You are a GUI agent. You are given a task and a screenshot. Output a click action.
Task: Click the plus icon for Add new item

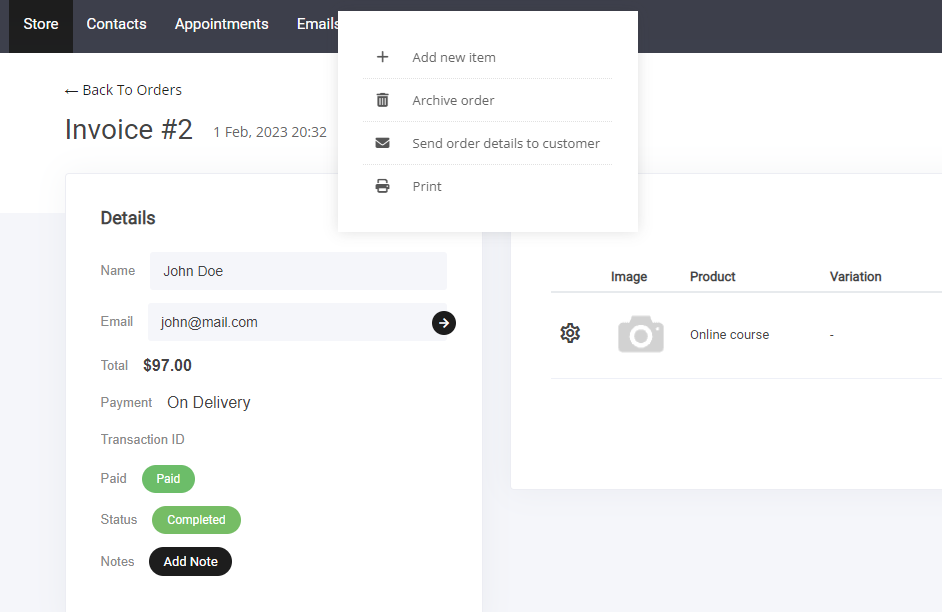[x=382, y=57]
